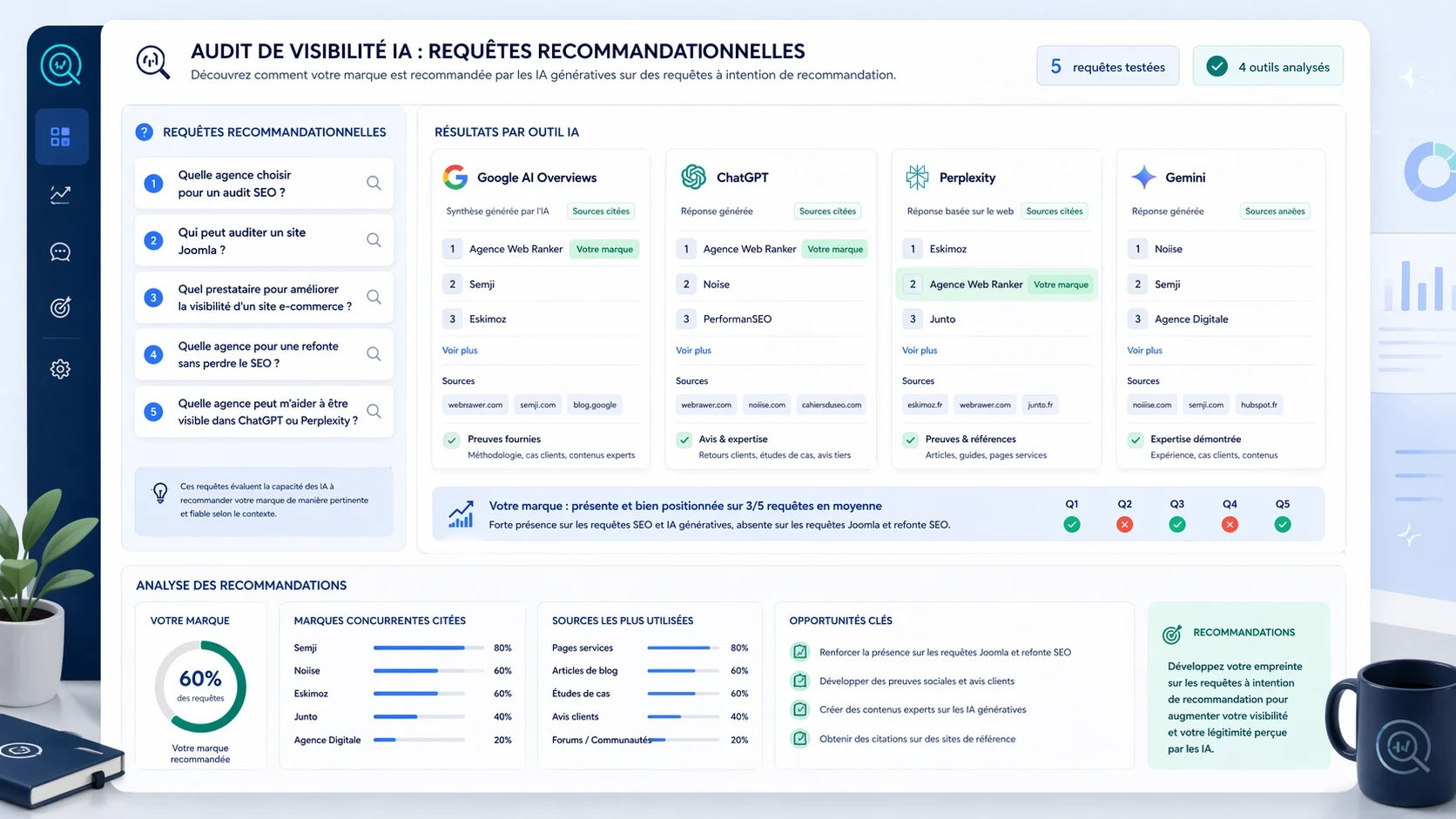This screenshot has width=1456, height=819.
Task: Click the 'Sources citées' badge for Google AI Overviews
Action: click(x=600, y=211)
